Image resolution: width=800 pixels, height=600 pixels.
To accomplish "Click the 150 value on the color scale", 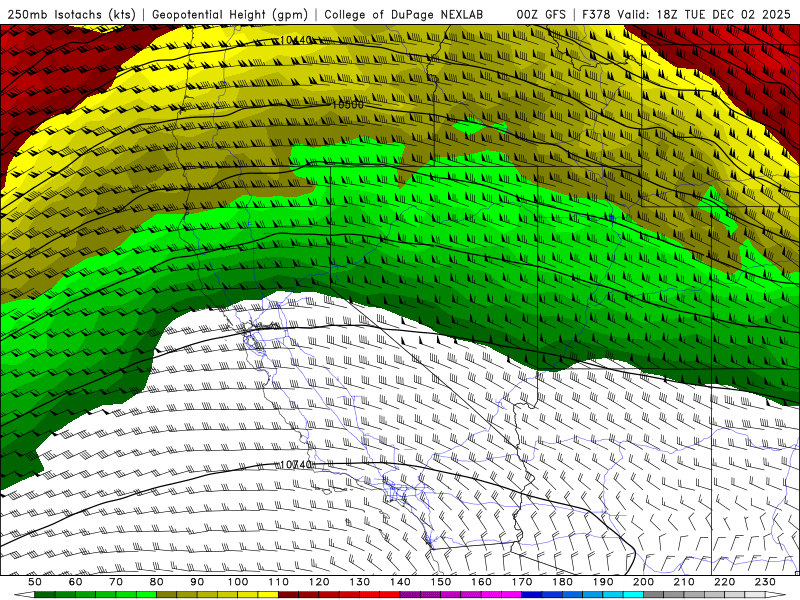I will pos(441,582).
